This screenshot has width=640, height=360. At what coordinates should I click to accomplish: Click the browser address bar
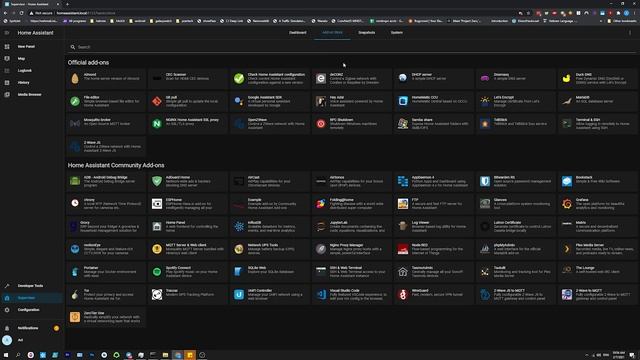click(269, 13)
